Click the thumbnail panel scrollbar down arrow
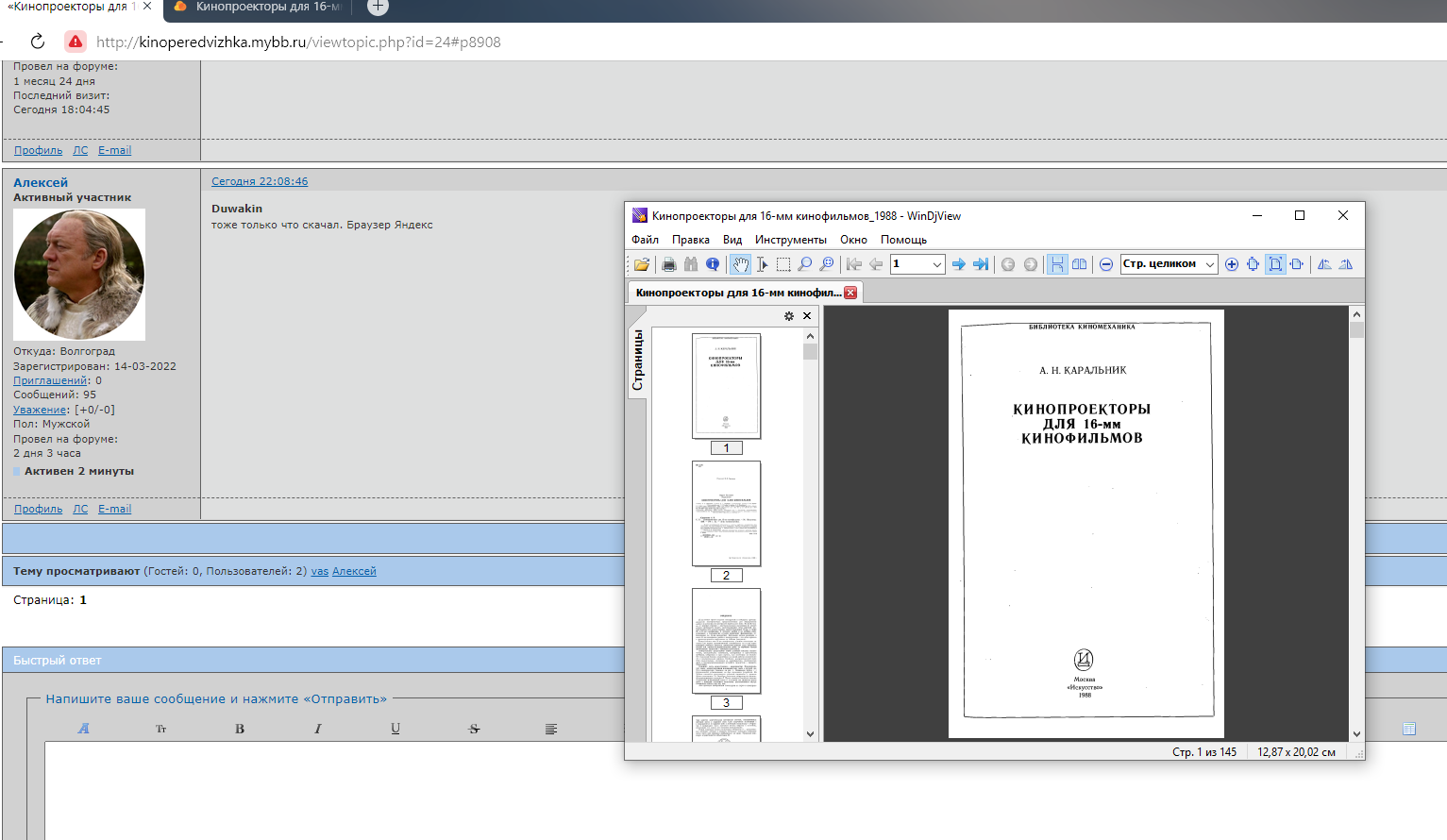1447x840 pixels. click(x=810, y=733)
